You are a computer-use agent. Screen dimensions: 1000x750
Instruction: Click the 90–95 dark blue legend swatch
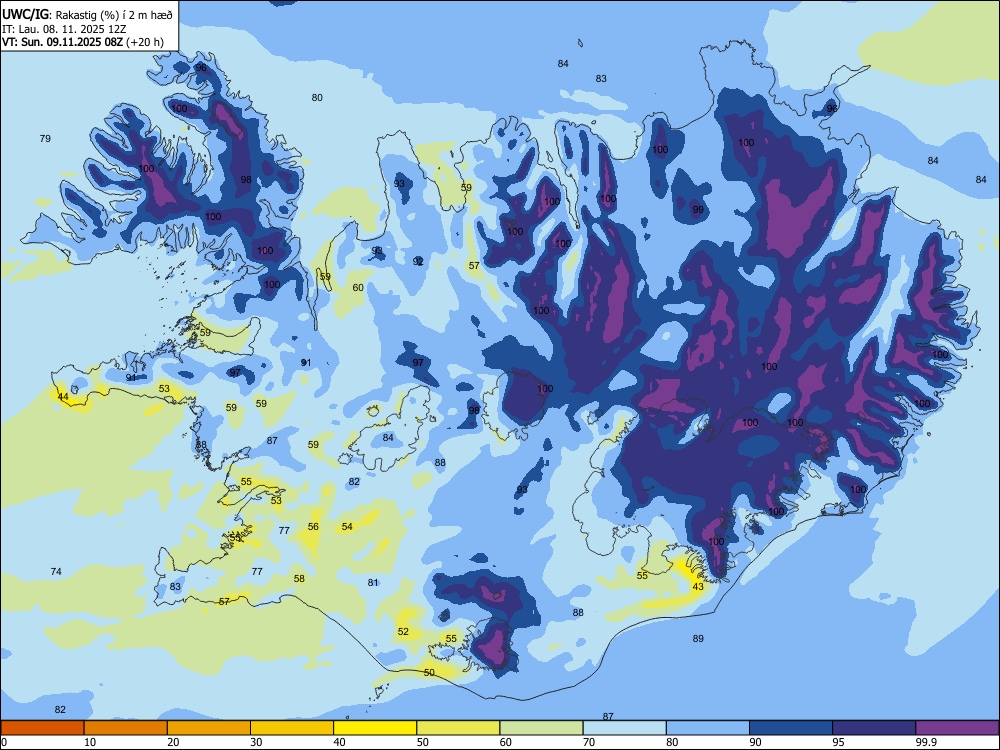coord(791,728)
